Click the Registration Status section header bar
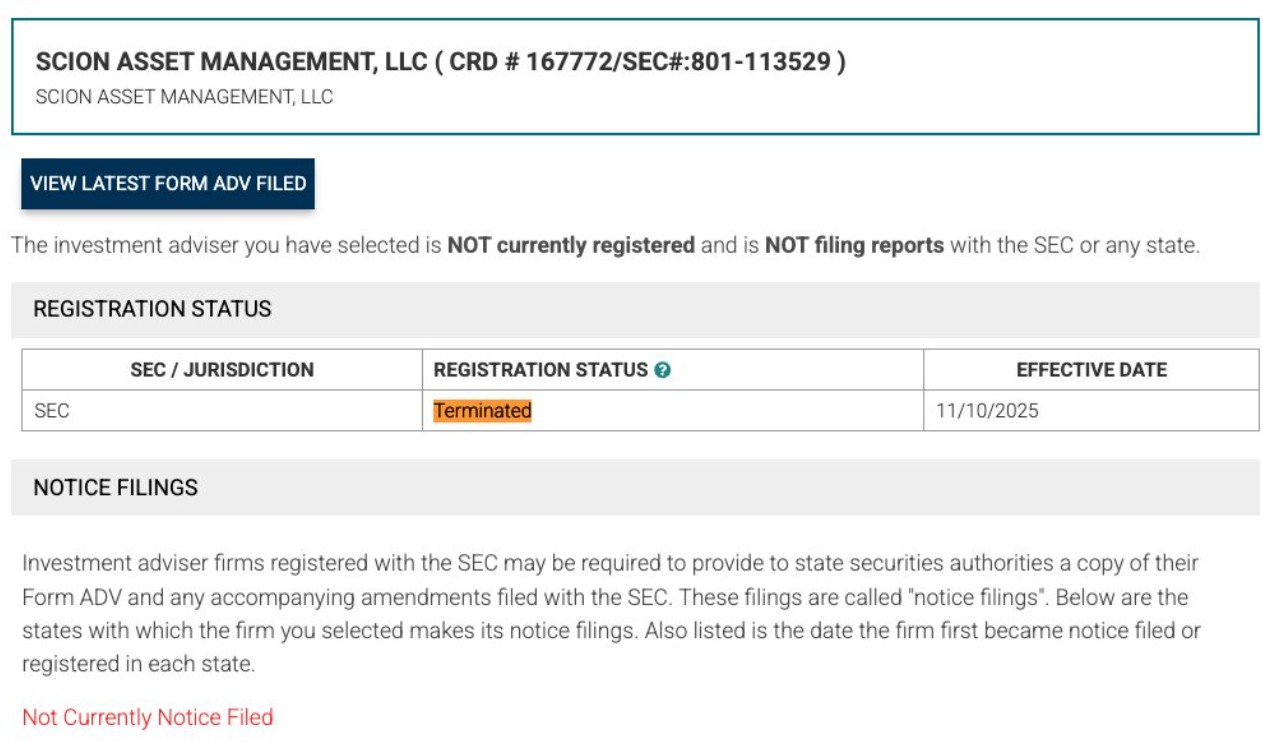 pyautogui.click(x=635, y=310)
